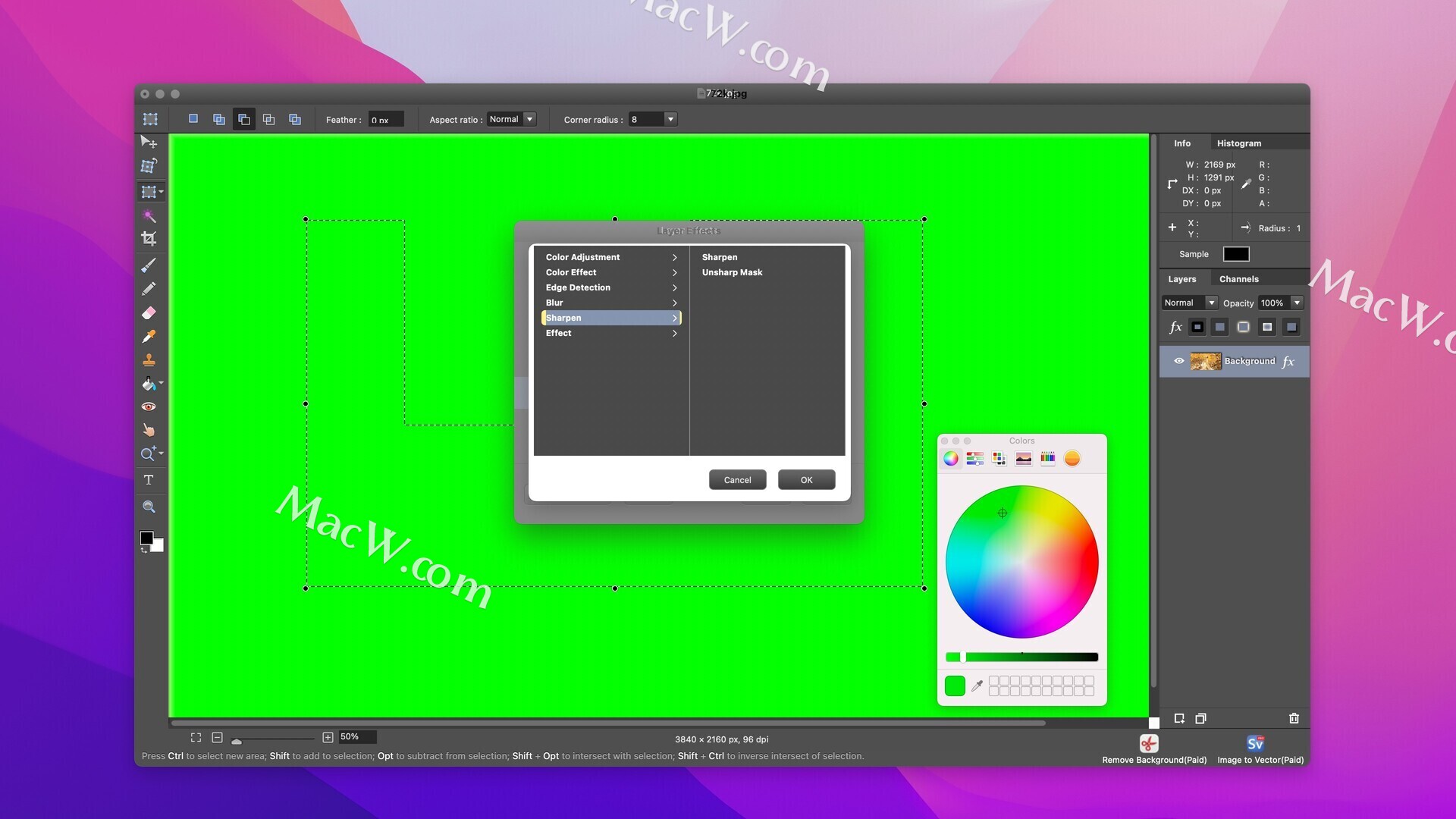Select the Paintbrush tool
This screenshot has height=819, width=1456.
click(x=149, y=265)
